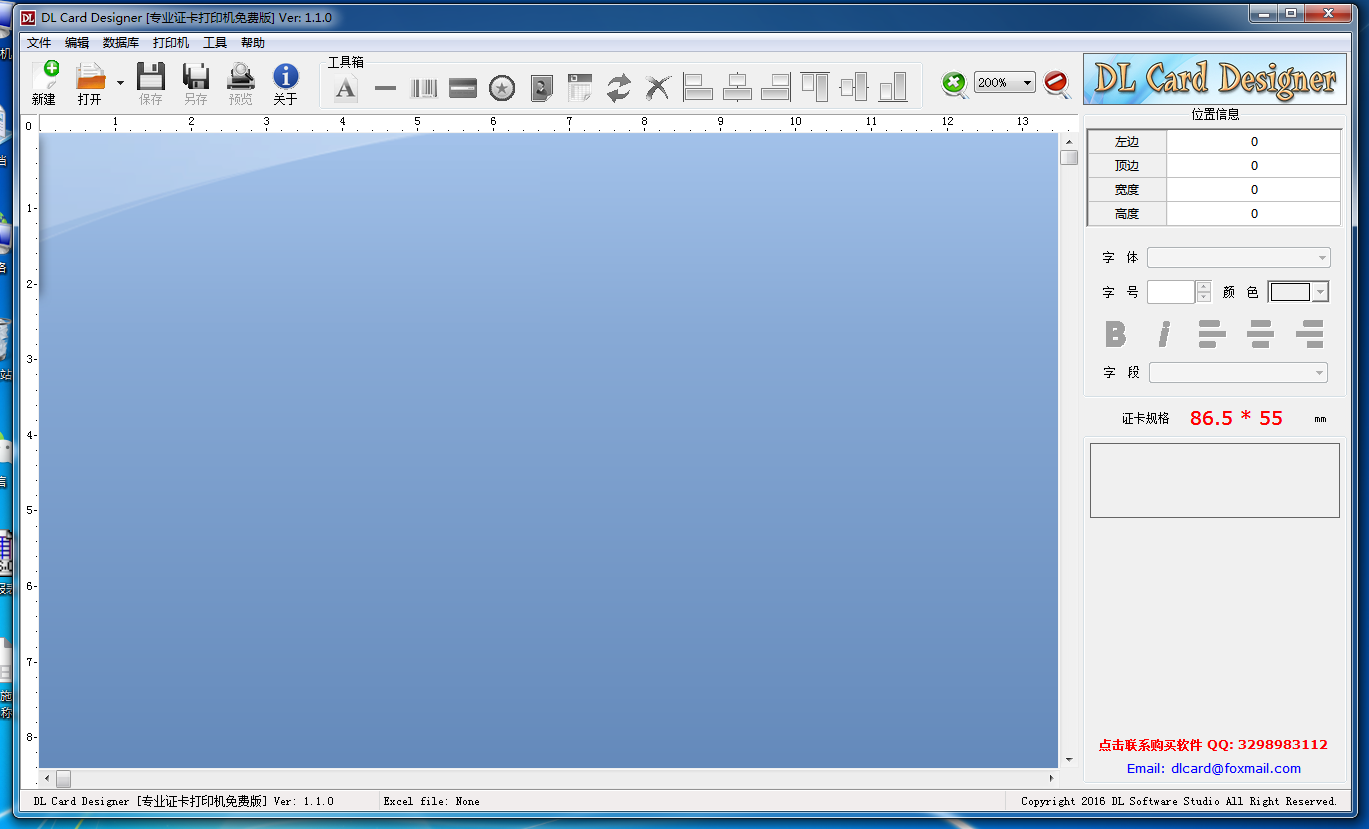Click the empty preview box under card size
This screenshot has height=829, width=1369.
coord(1214,480)
